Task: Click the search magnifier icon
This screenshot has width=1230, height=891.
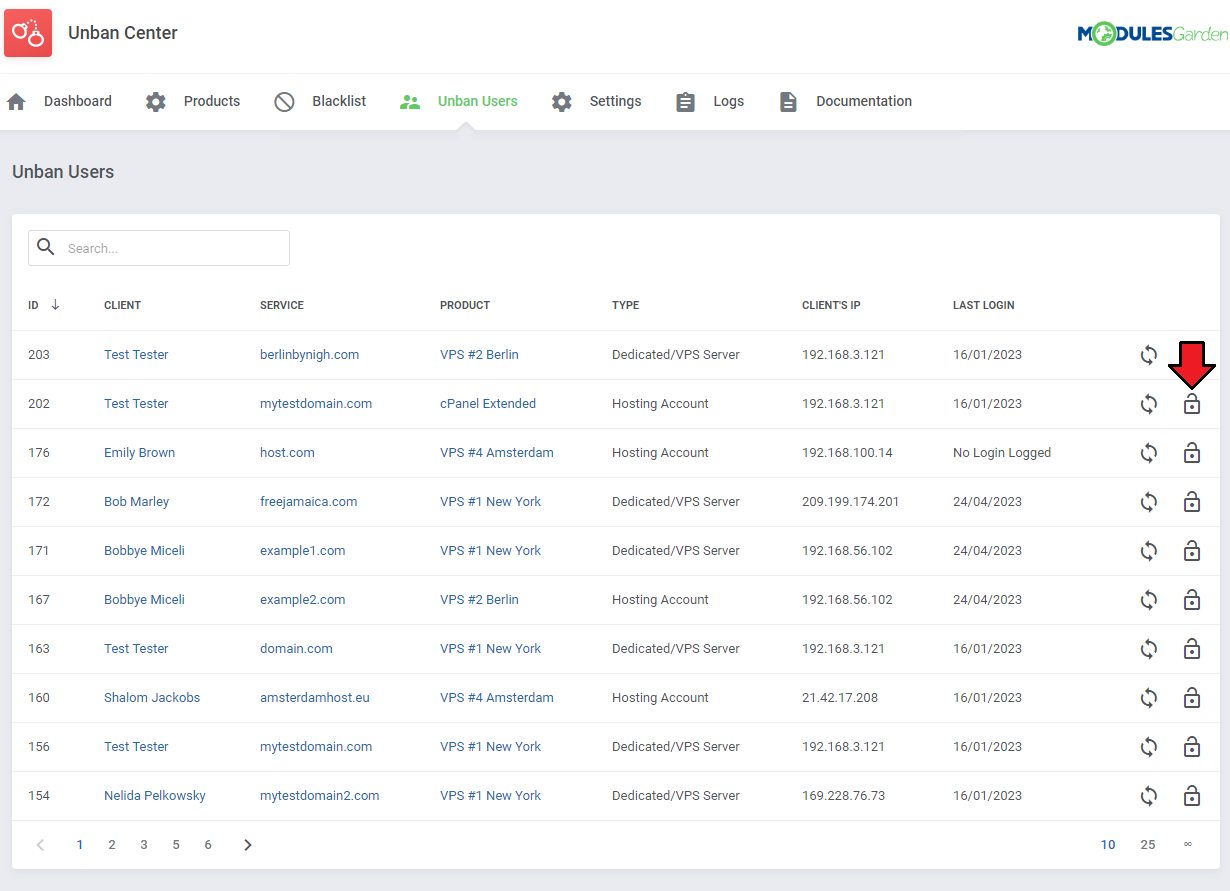Action: [x=46, y=247]
